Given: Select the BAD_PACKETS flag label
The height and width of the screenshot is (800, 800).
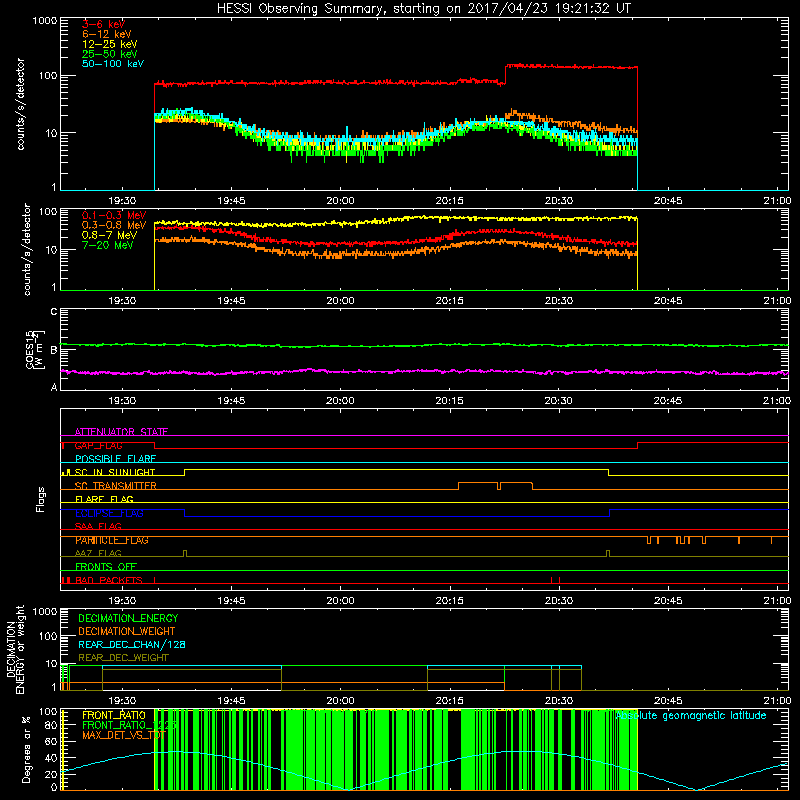Looking at the screenshot, I should click(109, 580).
